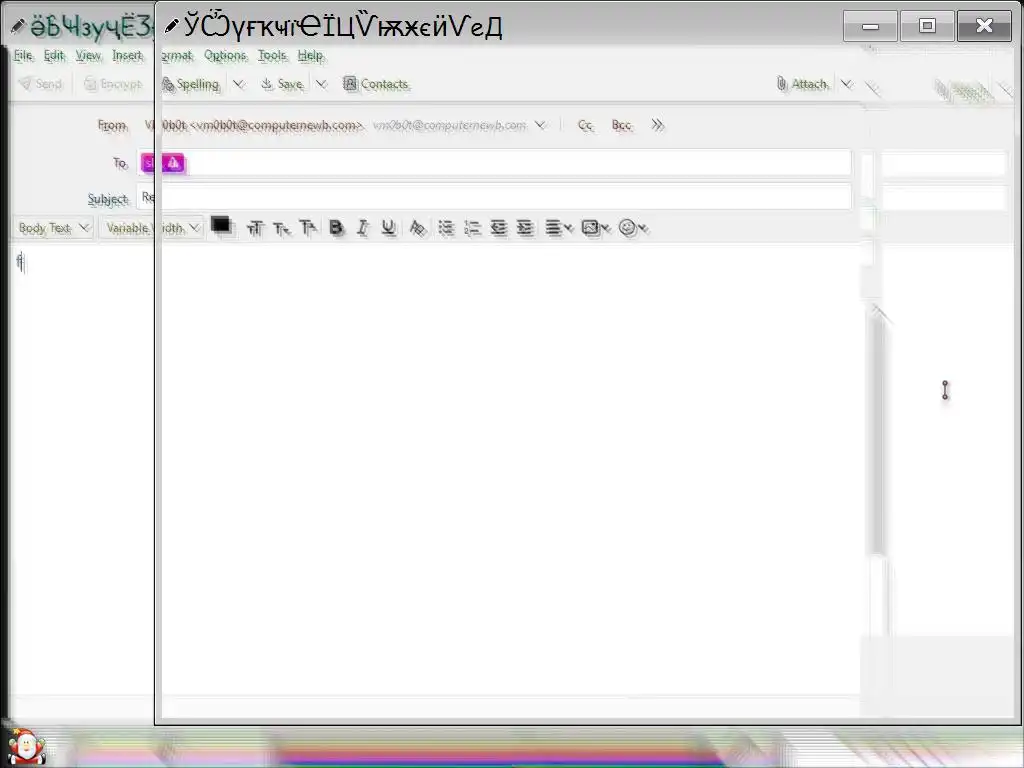Image resolution: width=1024 pixels, height=768 pixels.
Task: Add a Cc field
Action: [x=585, y=125]
